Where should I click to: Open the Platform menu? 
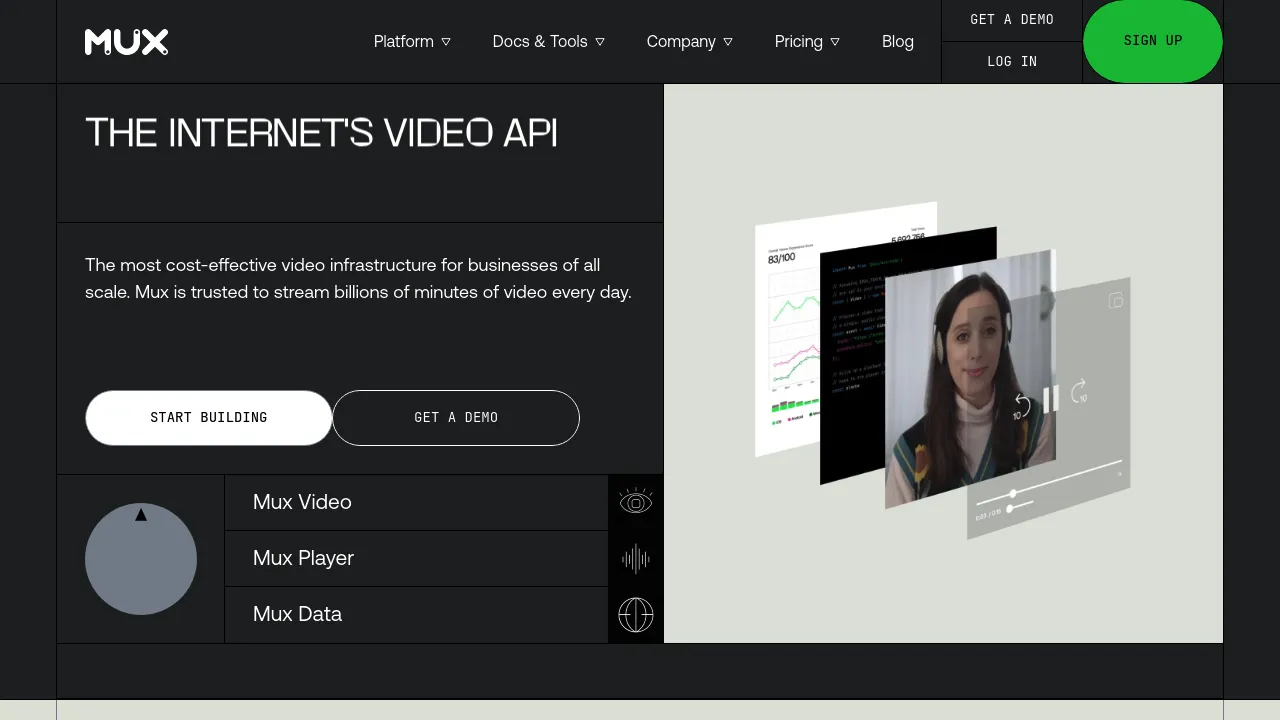pyautogui.click(x=412, y=42)
